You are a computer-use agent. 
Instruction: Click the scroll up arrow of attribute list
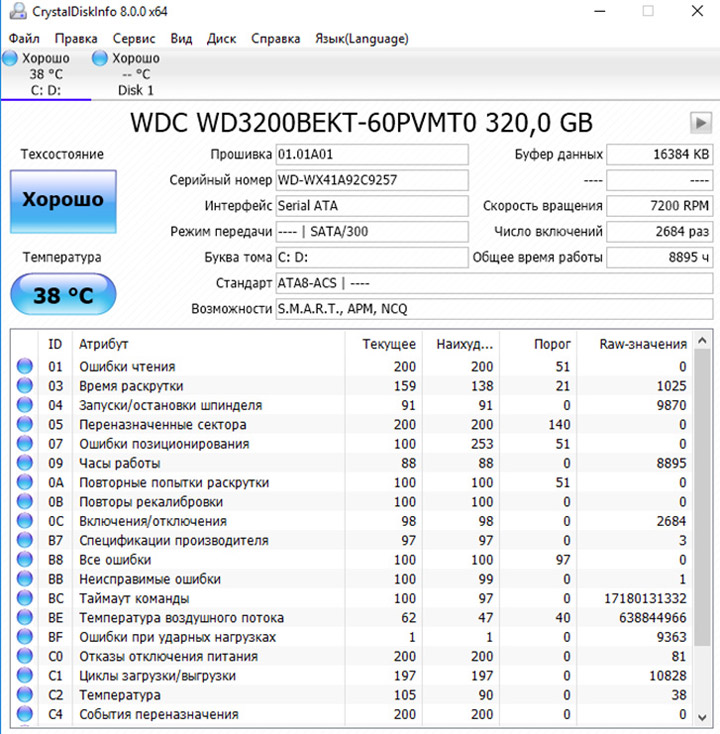click(x=702, y=340)
